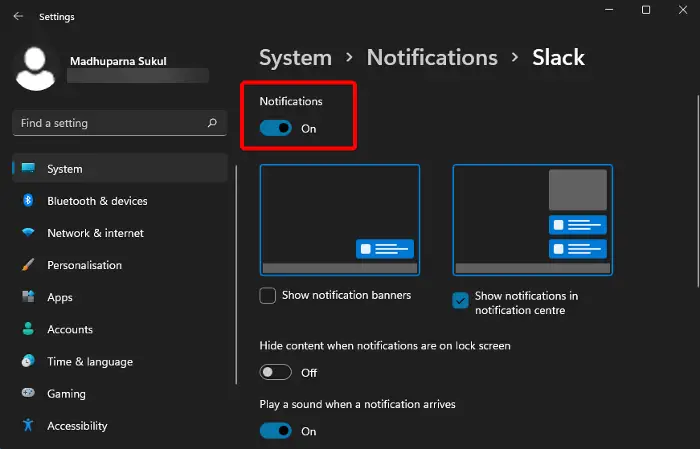Uncheck Show notifications in notification centre

[460, 300]
